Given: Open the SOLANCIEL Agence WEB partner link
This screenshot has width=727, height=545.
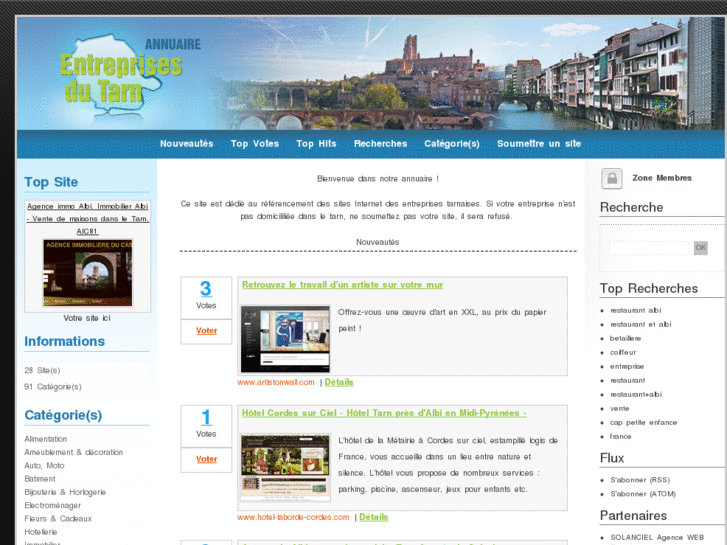Looking at the screenshot, I should [x=657, y=537].
